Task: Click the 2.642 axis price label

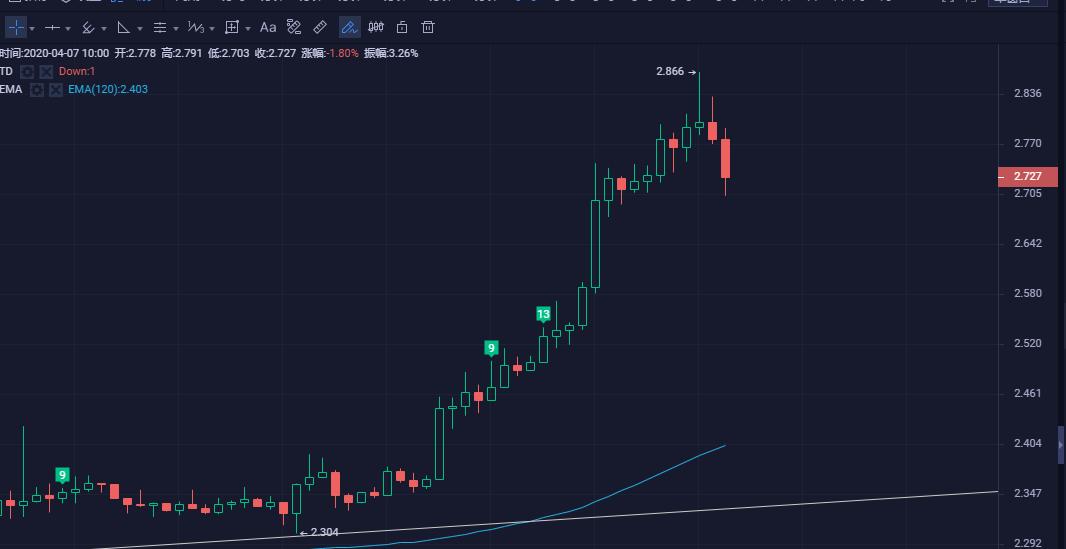Action: (x=1027, y=243)
